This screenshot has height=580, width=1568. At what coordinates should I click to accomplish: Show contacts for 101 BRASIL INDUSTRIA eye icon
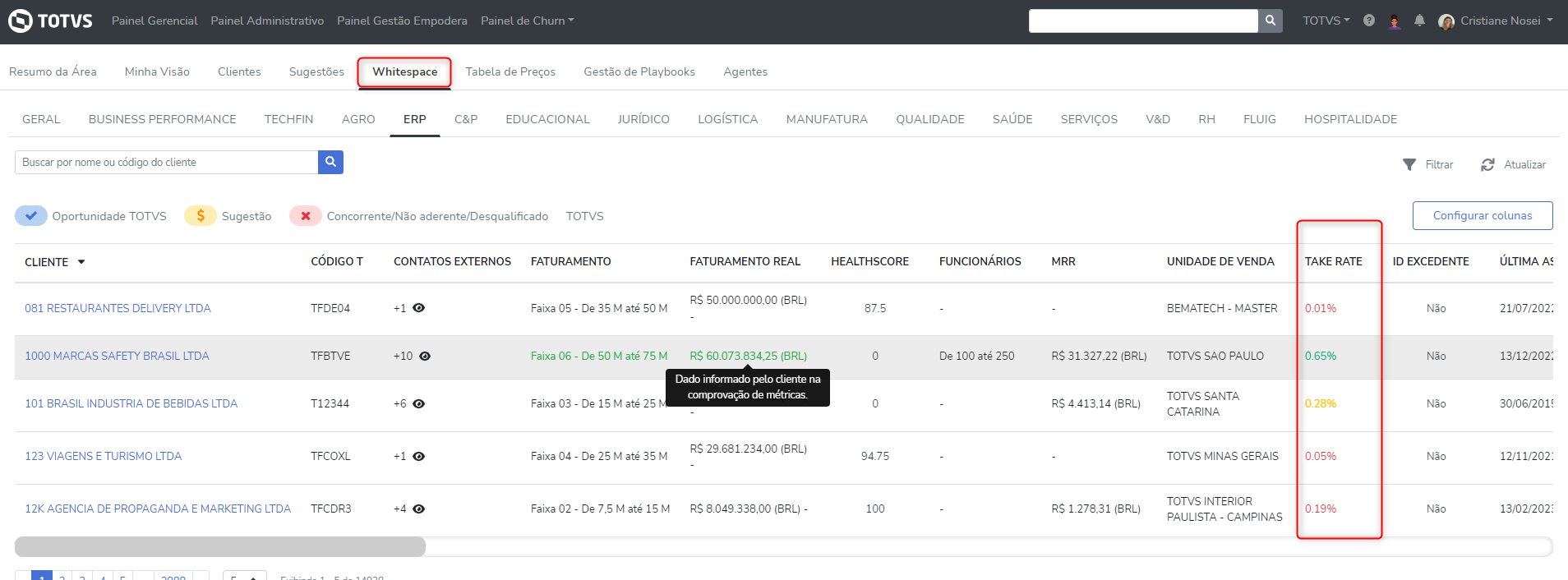coord(418,403)
